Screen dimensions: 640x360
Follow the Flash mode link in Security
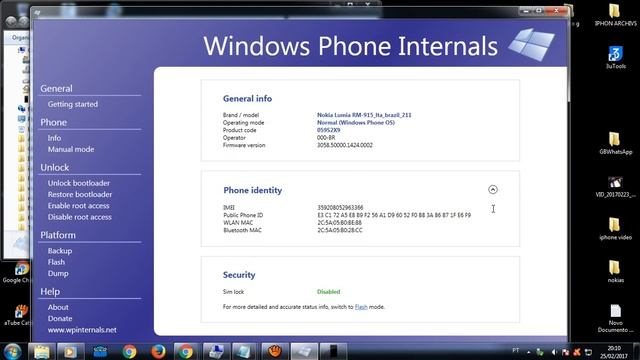pyautogui.click(x=361, y=307)
